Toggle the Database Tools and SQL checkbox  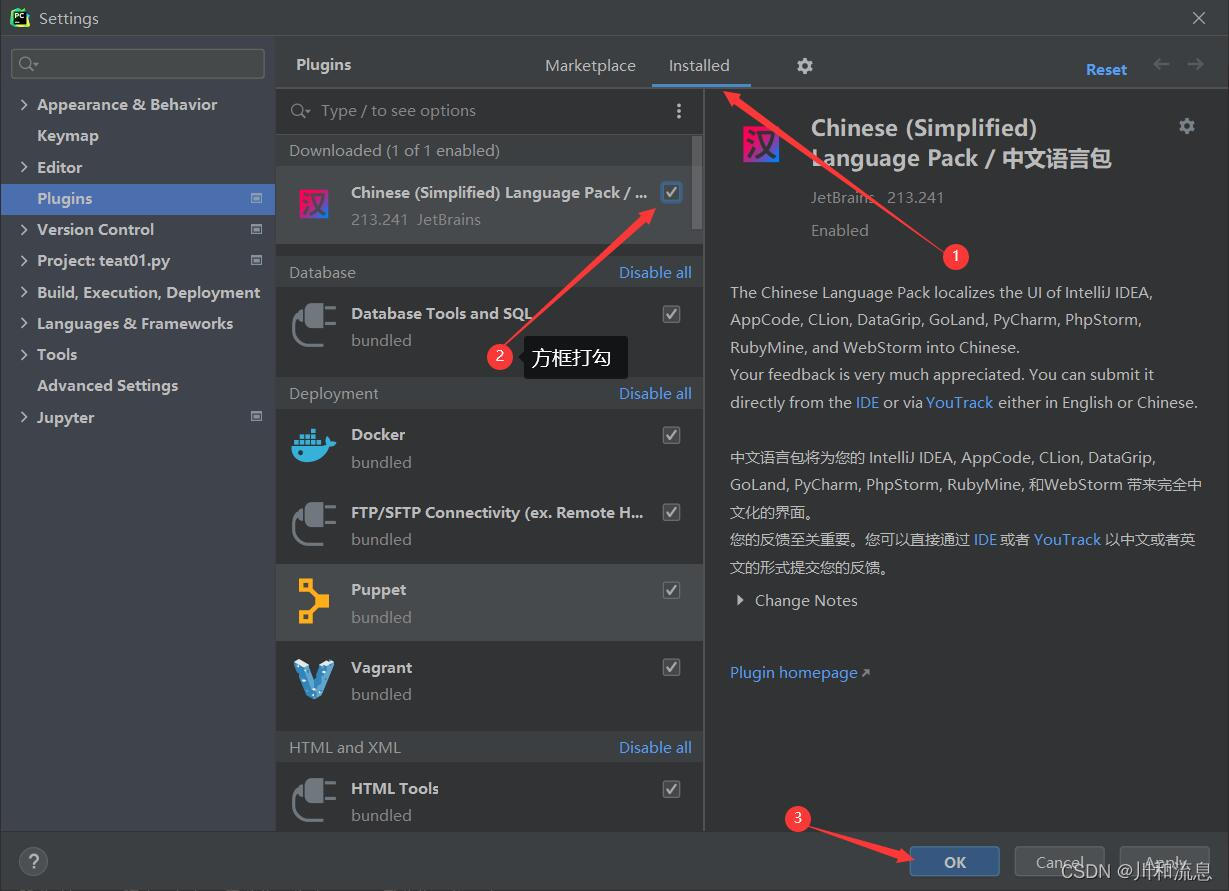pyautogui.click(x=671, y=314)
